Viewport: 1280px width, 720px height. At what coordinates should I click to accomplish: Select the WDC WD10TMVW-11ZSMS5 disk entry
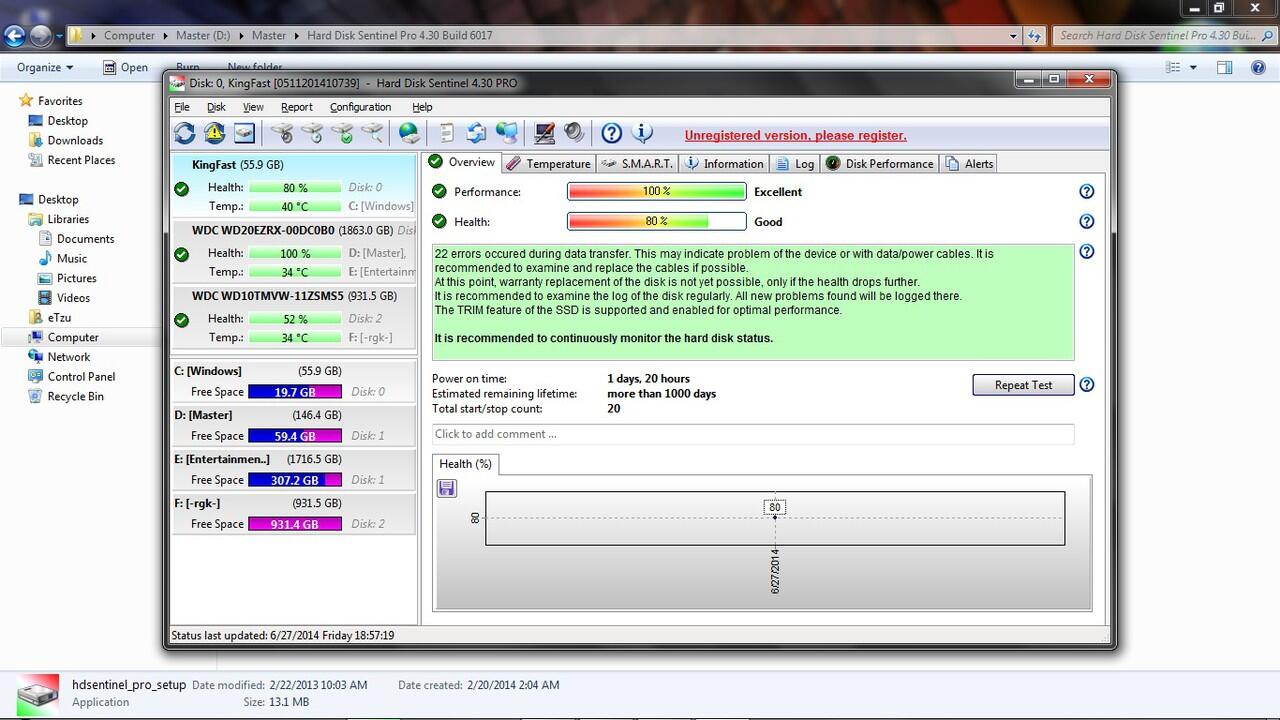pyautogui.click(x=294, y=317)
